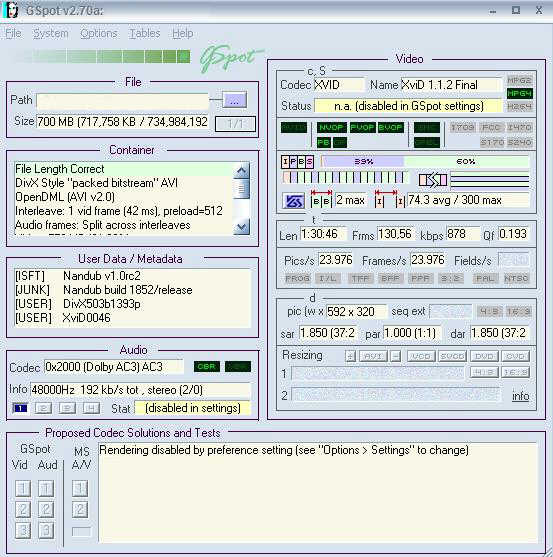
Task: Click the NVOP indicator badge
Action: point(331,127)
